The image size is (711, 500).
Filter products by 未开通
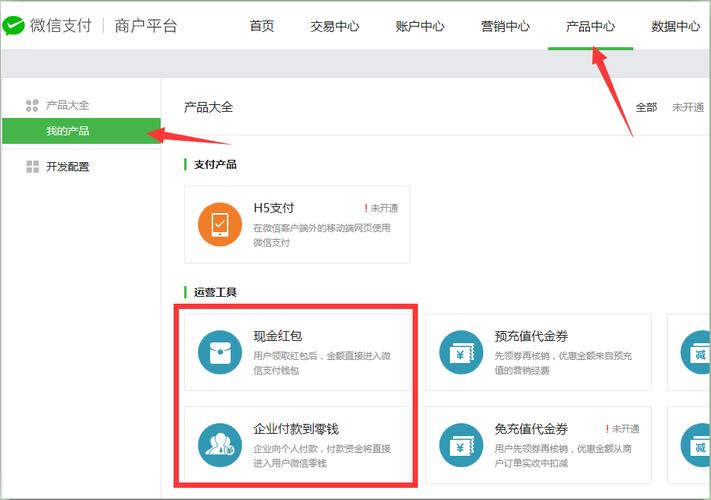click(687, 107)
